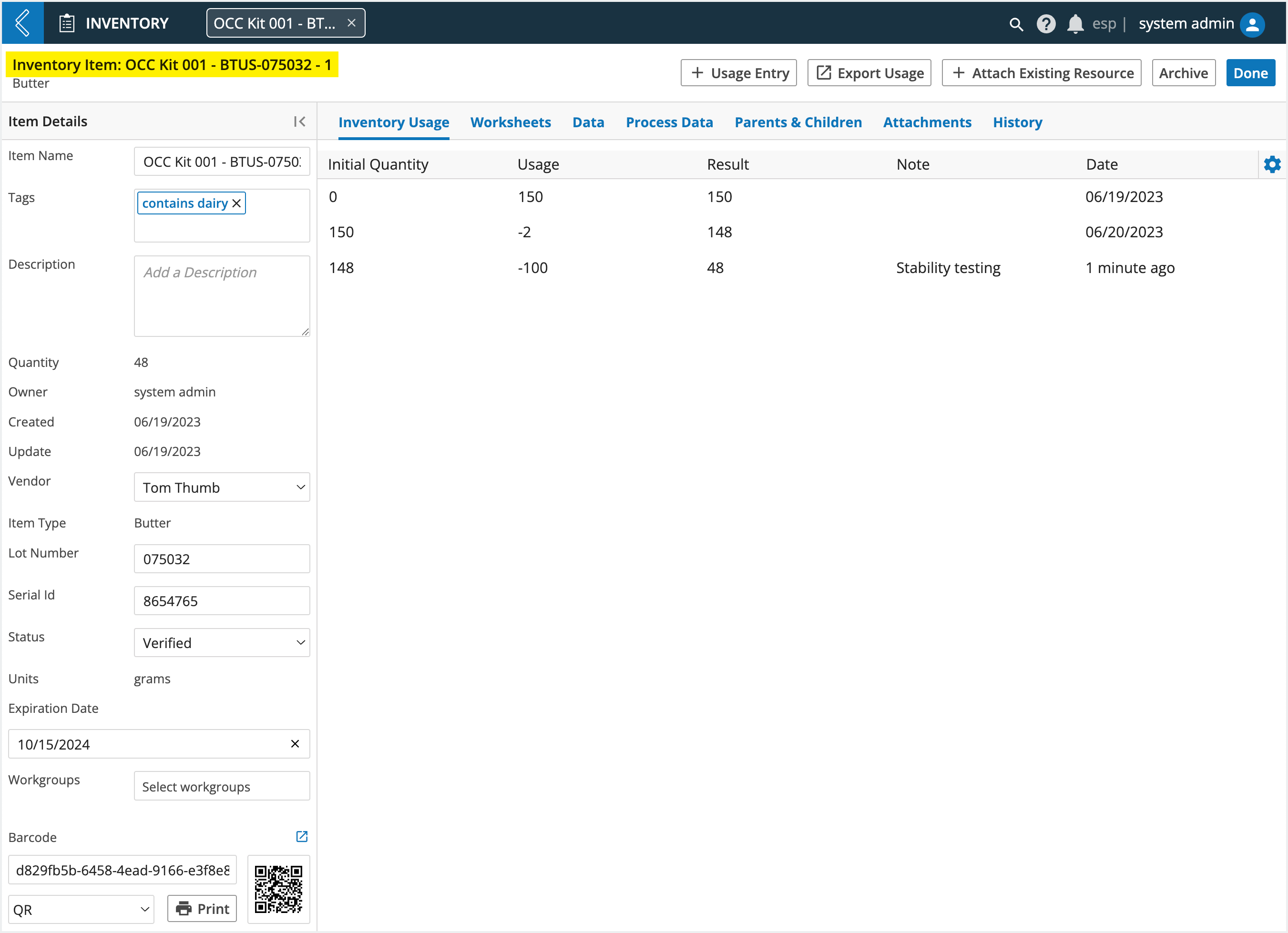Screen dimensions: 1288x933
Task: Click the Note column header
Action: tap(913, 164)
